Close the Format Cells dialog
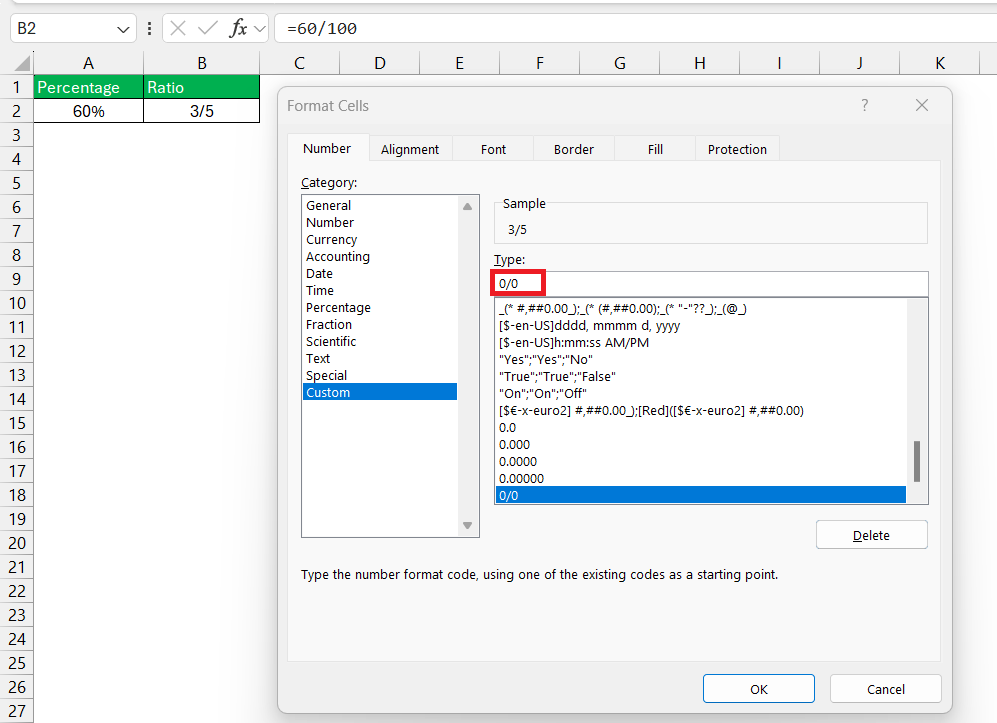Viewport: 997px width, 723px height. pos(922,105)
